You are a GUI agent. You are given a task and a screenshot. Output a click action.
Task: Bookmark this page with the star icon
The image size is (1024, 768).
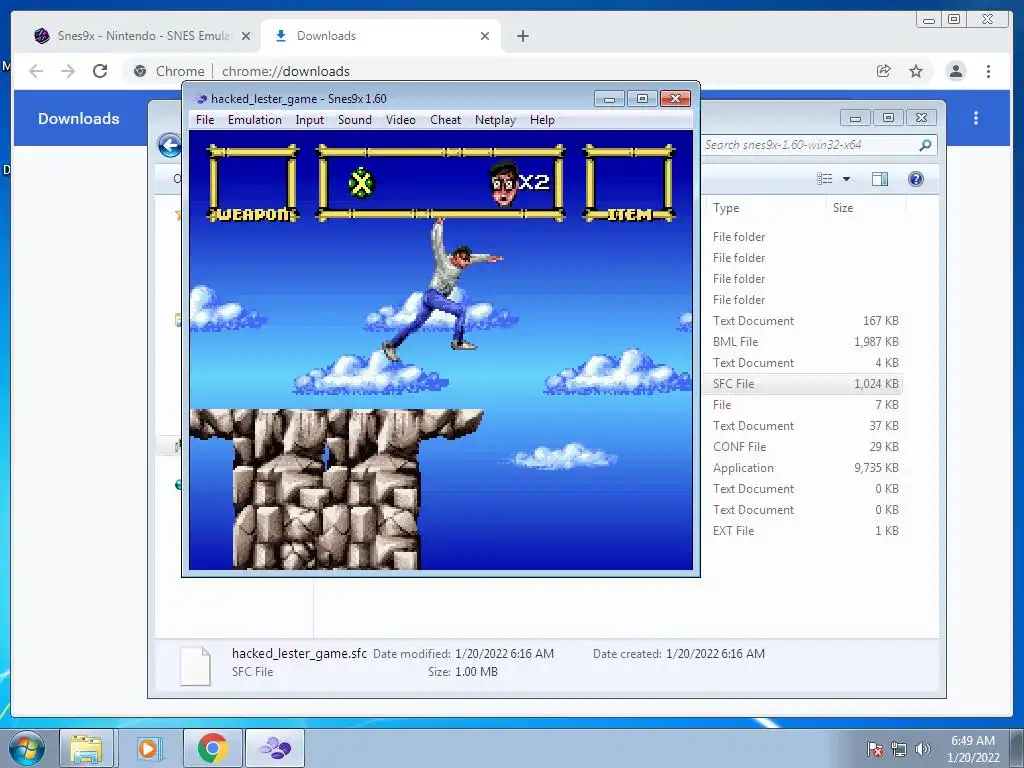coord(916,71)
